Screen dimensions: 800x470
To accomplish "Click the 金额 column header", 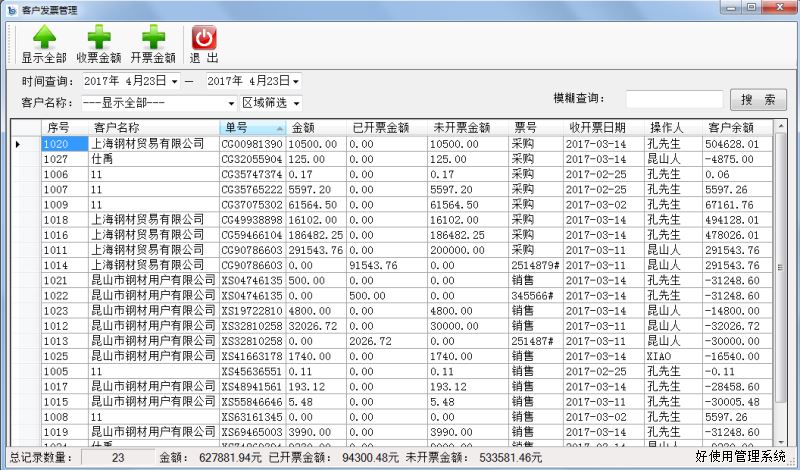I will [315, 128].
